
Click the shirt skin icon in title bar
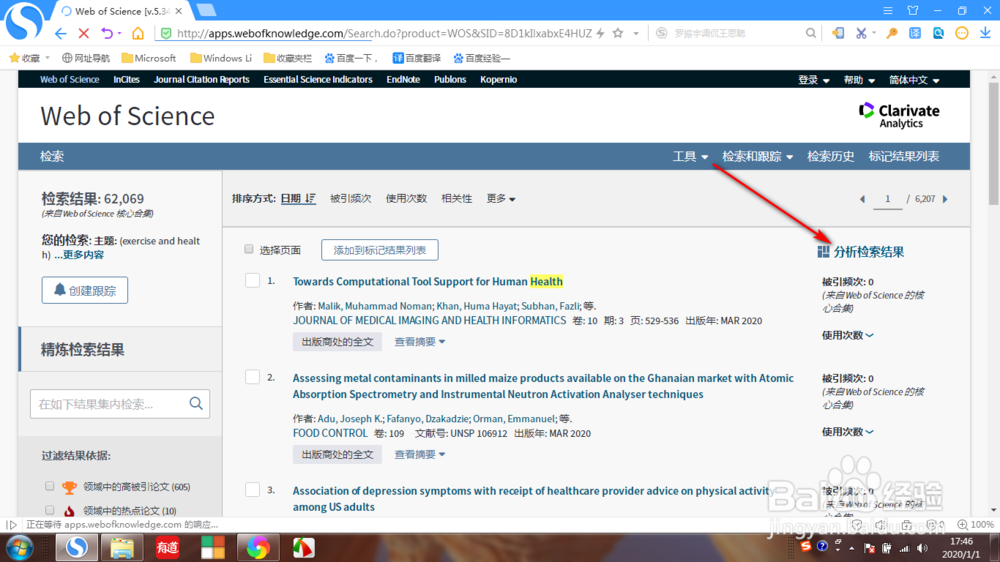click(913, 10)
